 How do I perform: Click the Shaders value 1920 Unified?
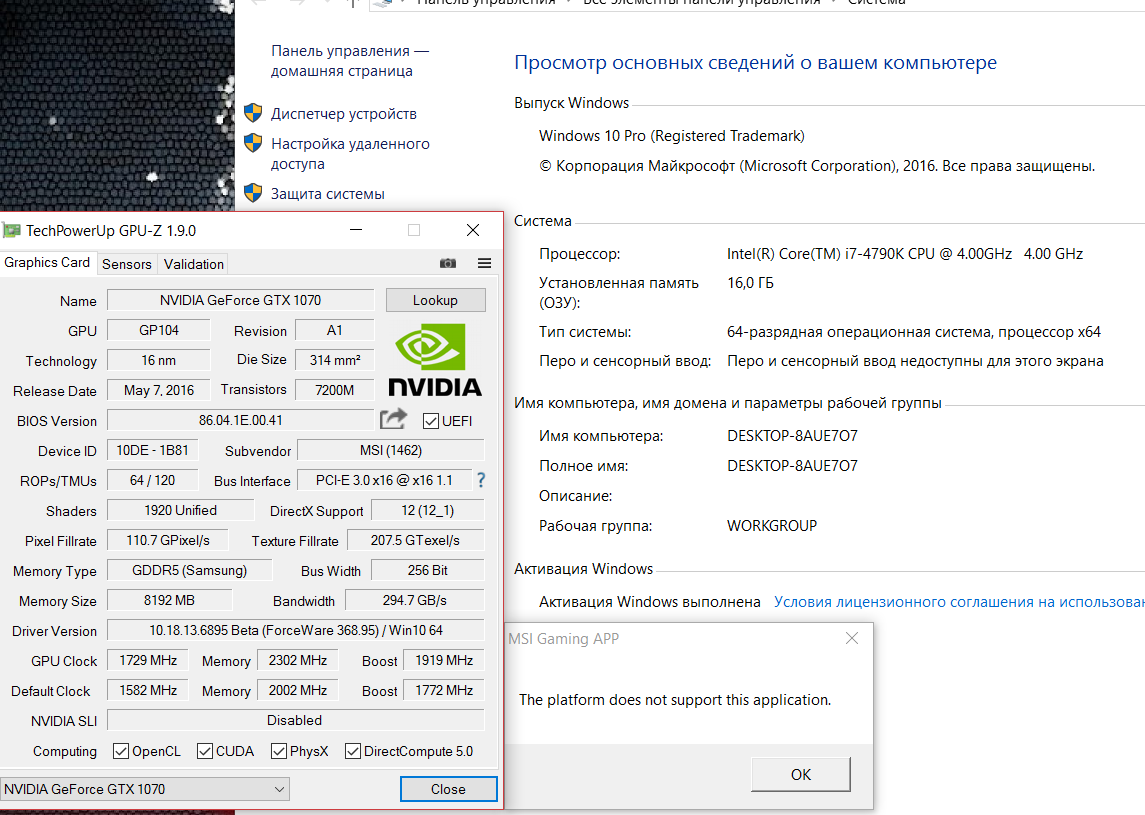(180, 510)
